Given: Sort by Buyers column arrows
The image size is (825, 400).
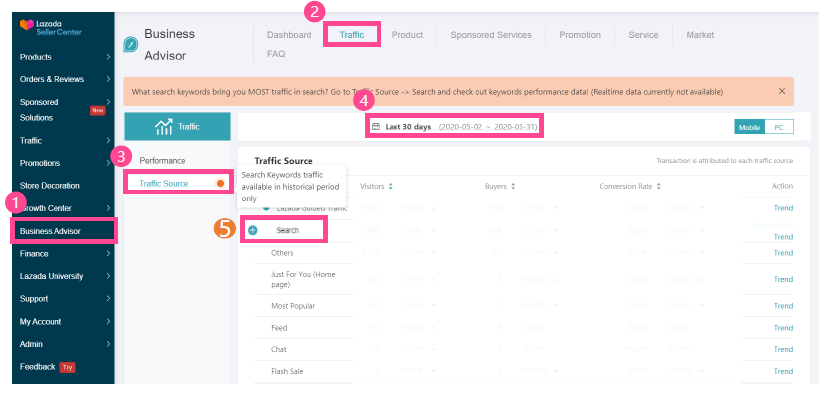Looking at the screenshot, I should (x=512, y=186).
